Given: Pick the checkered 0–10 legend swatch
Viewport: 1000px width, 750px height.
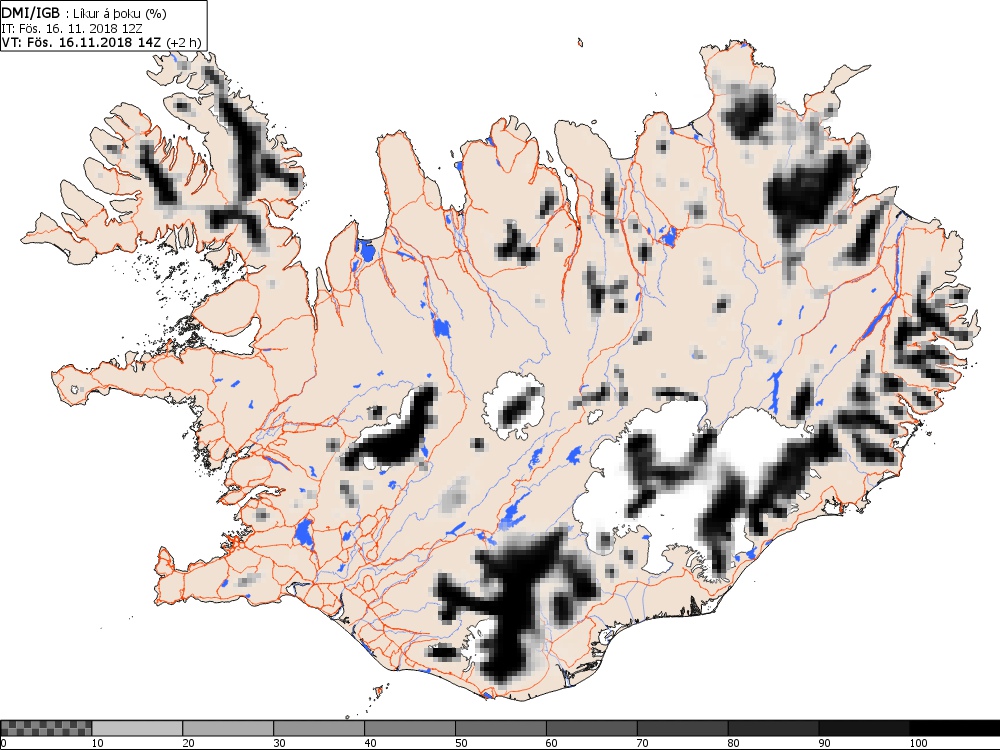Looking at the screenshot, I should (x=46, y=728).
